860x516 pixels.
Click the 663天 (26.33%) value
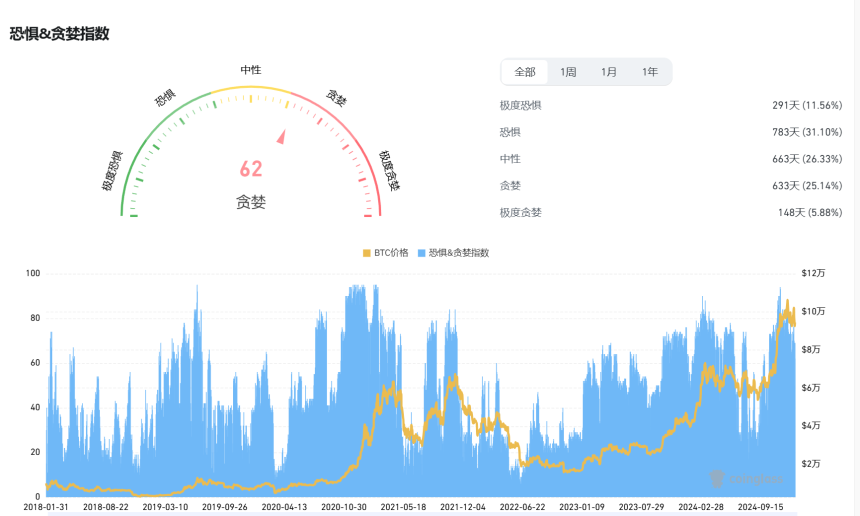click(807, 159)
